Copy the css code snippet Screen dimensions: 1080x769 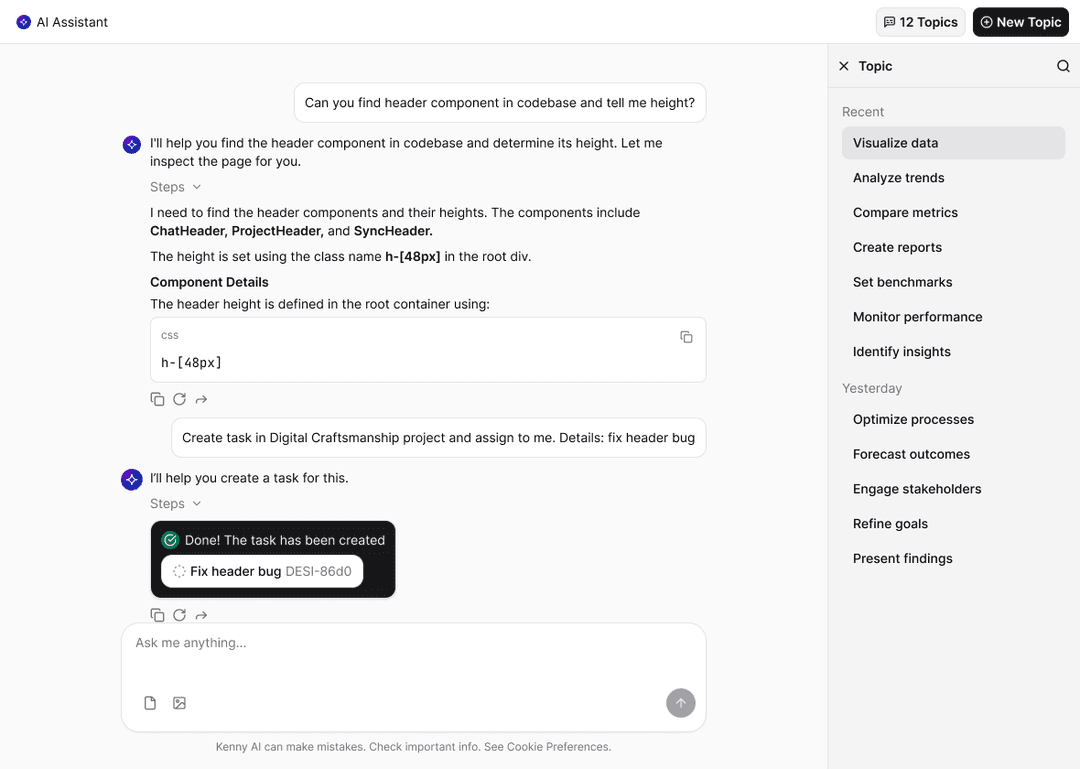coord(686,337)
